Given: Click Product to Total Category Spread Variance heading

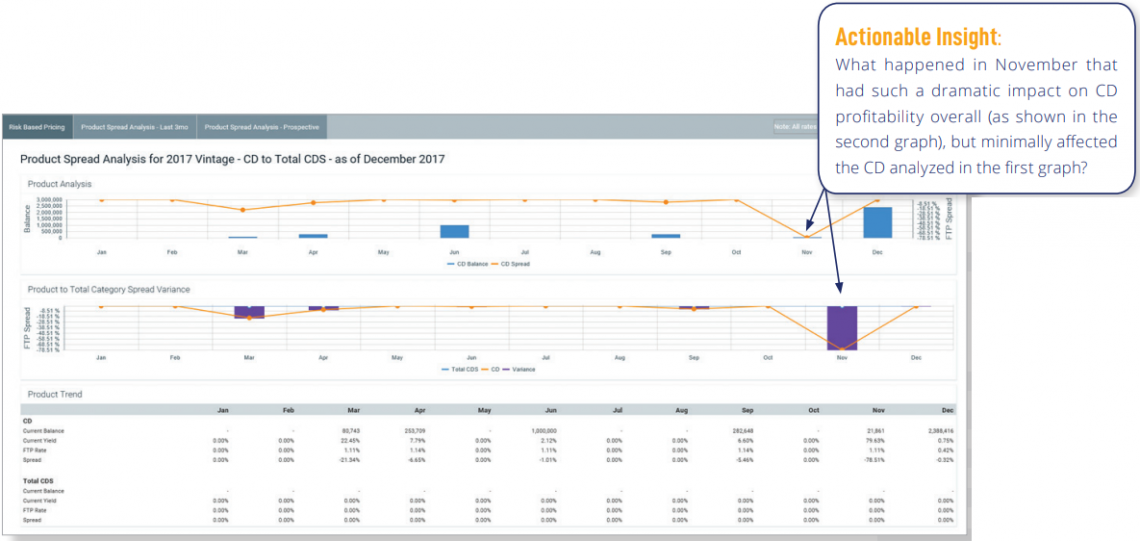Looking at the screenshot, I should 109,289.
